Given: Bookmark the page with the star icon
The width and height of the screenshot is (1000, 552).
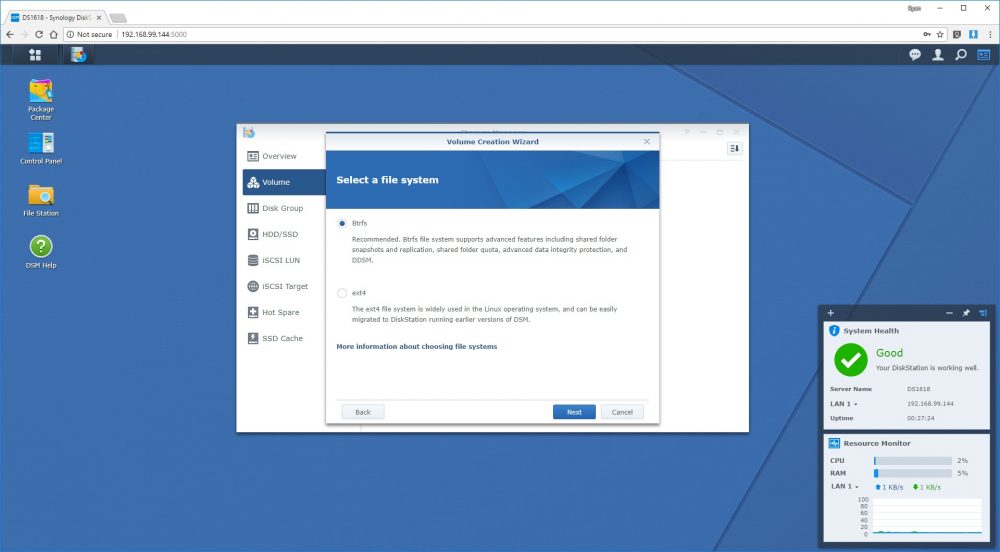Looking at the screenshot, I should [x=940, y=34].
